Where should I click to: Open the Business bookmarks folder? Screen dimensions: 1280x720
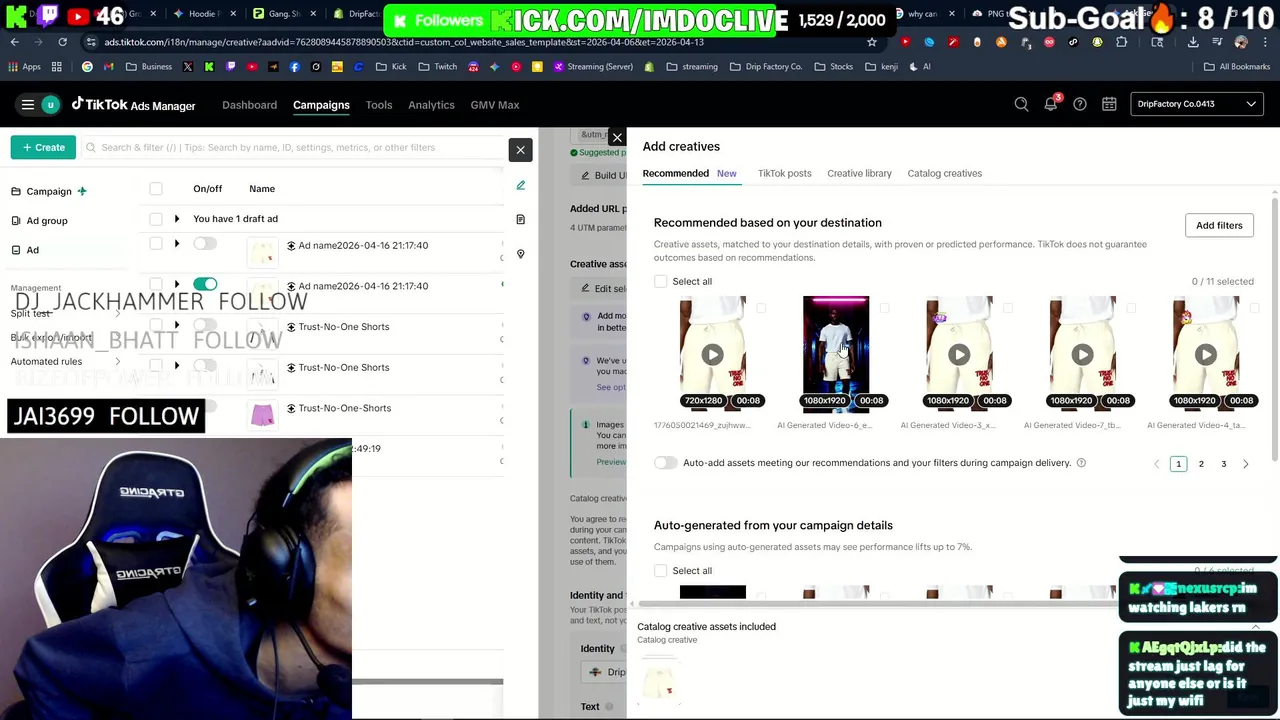(x=149, y=66)
